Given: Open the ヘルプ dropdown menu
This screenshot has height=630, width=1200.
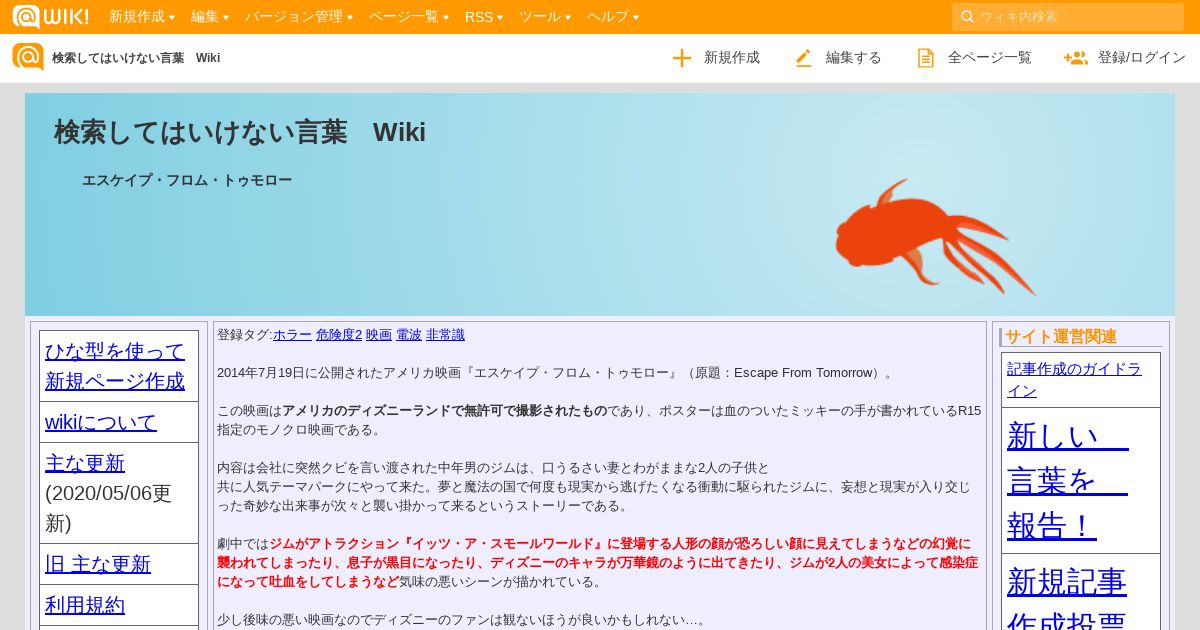Looking at the screenshot, I should [x=613, y=17].
